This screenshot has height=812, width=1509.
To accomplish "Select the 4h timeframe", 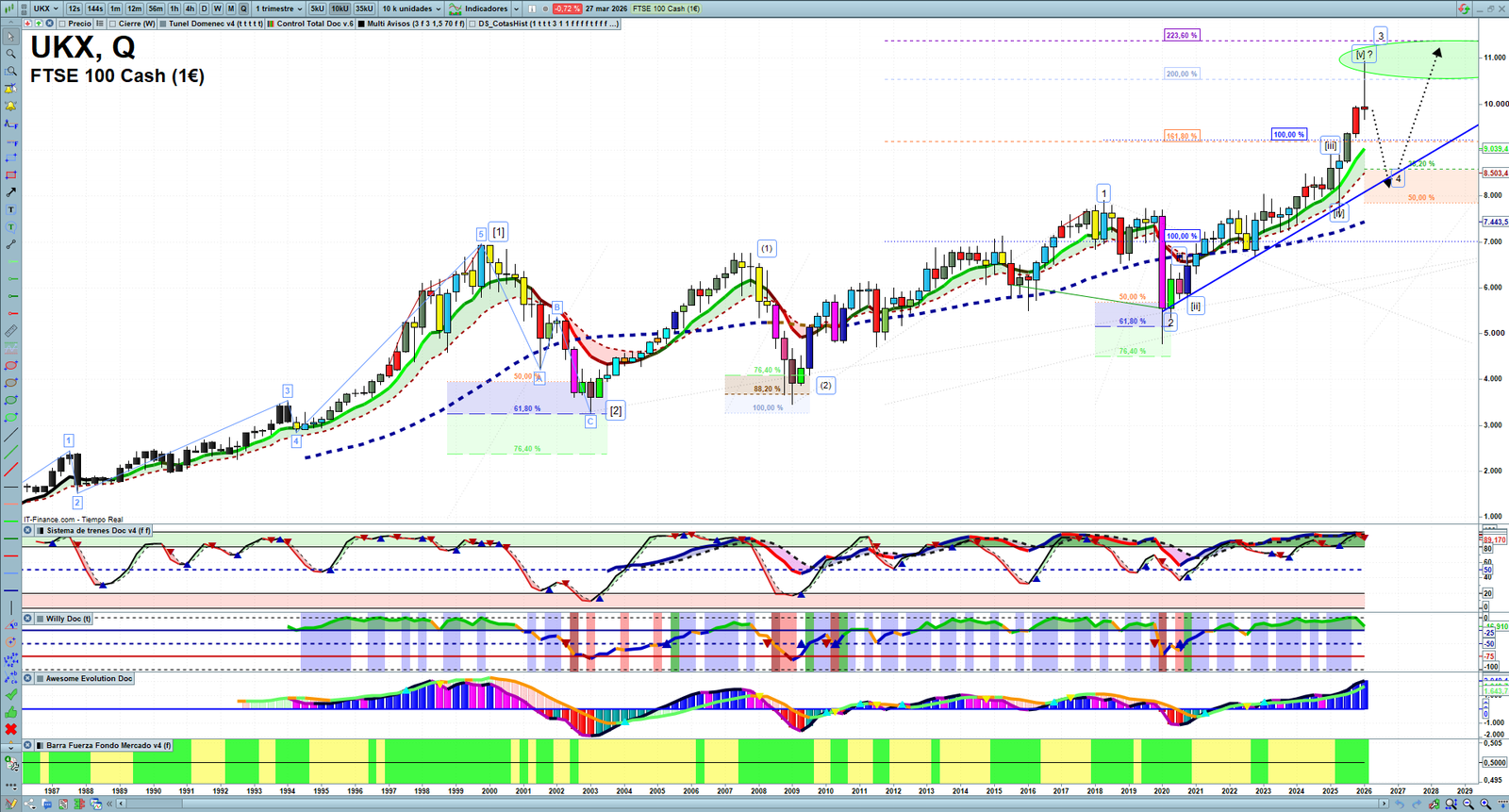I will point(190,8).
